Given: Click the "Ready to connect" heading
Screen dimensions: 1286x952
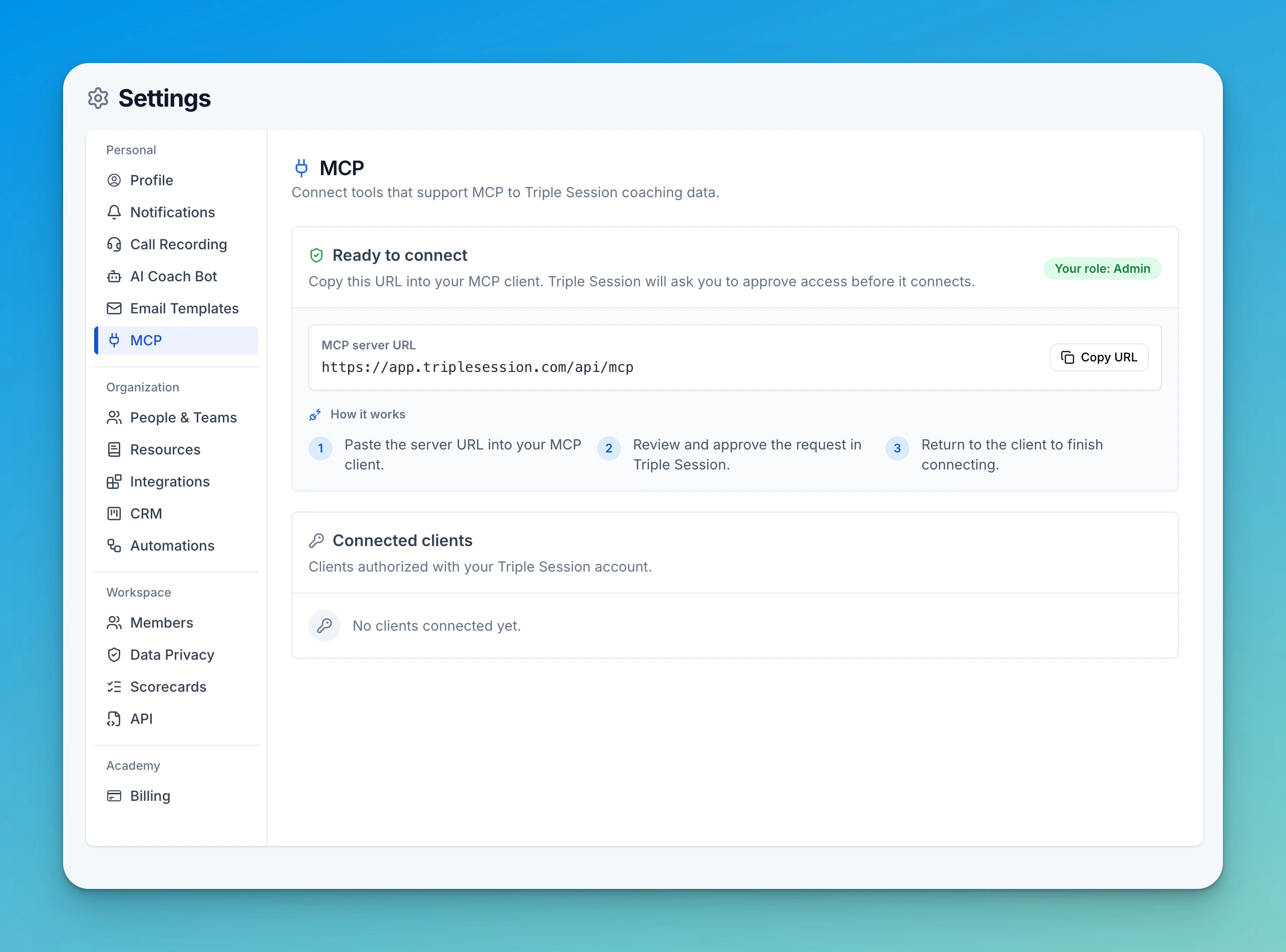Looking at the screenshot, I should click(400, 255).
